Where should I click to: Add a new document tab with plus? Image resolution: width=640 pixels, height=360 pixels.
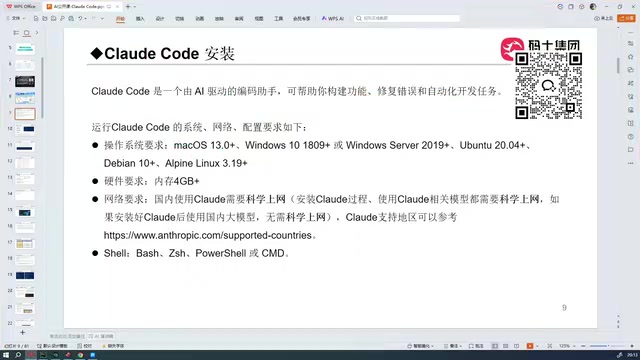pyautogui.click(x=128, y=7)
